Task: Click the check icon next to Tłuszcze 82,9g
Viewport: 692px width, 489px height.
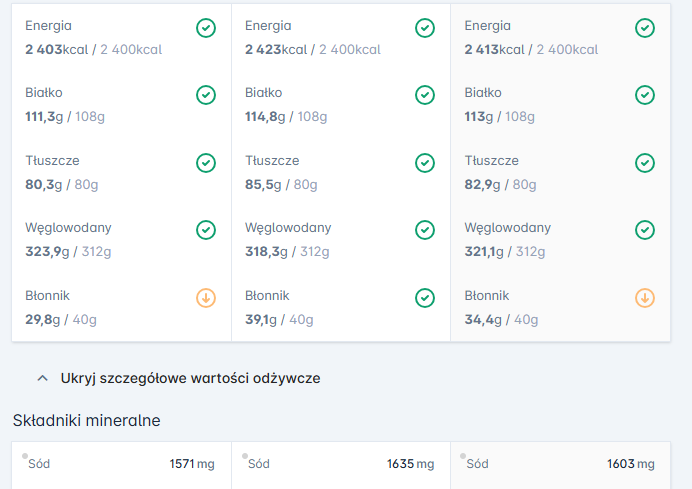Action: point(645,163)
